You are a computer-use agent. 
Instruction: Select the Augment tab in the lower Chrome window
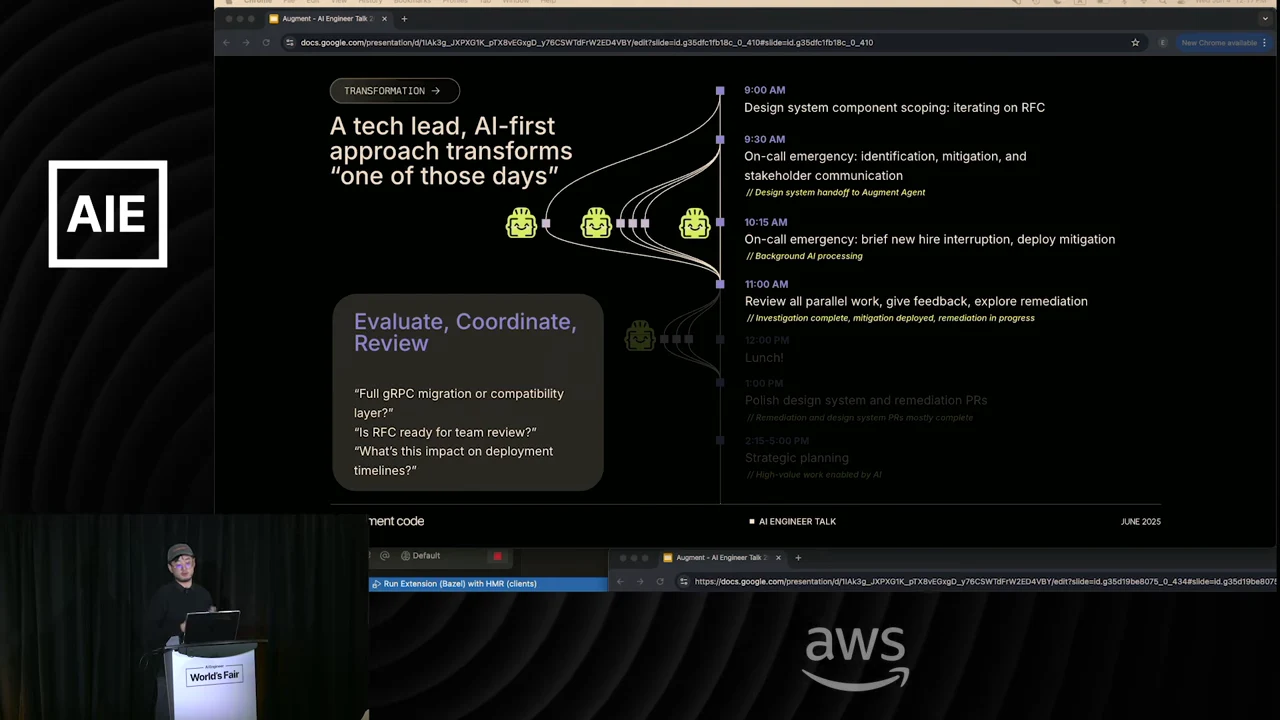722,557
